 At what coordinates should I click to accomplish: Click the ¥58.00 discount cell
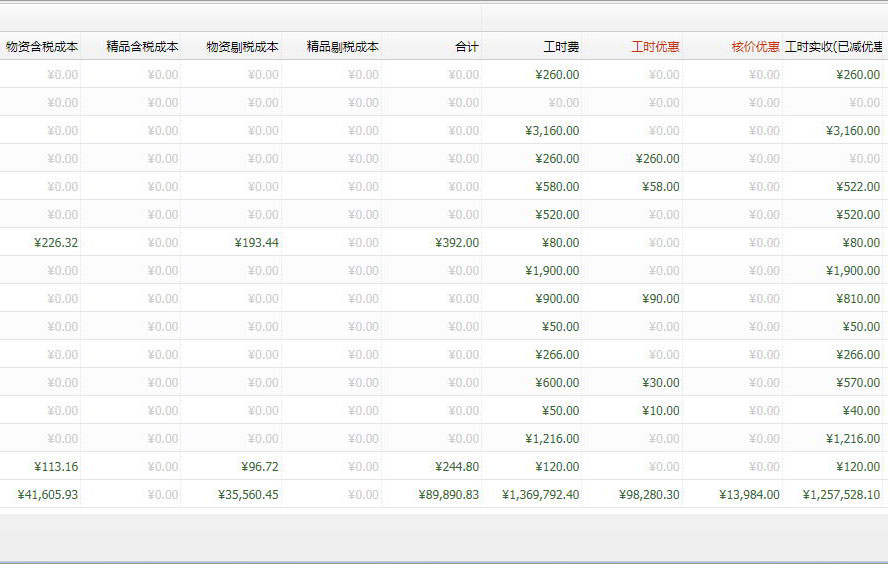(660, 187)
